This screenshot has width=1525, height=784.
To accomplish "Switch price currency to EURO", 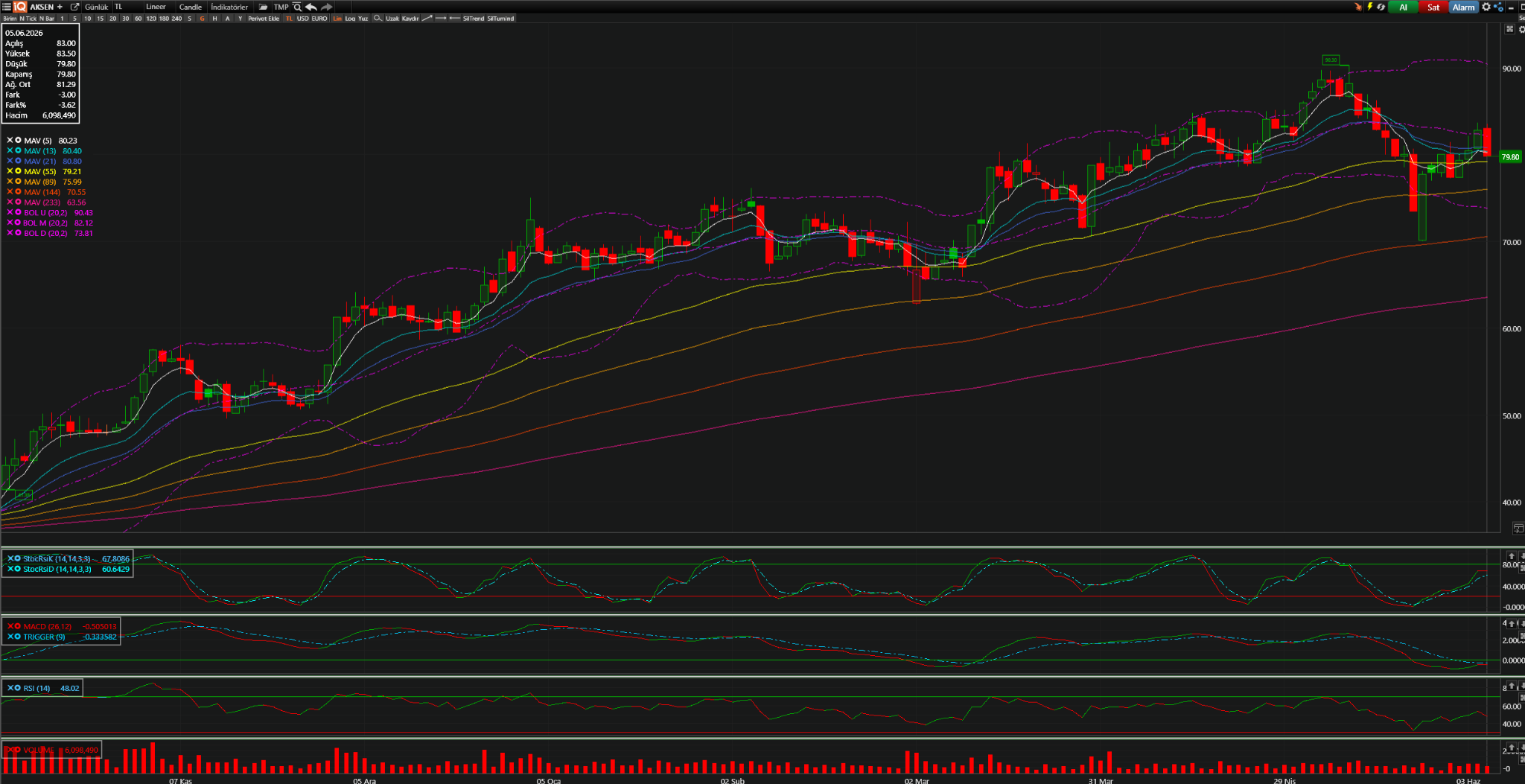I will point(319,19).
